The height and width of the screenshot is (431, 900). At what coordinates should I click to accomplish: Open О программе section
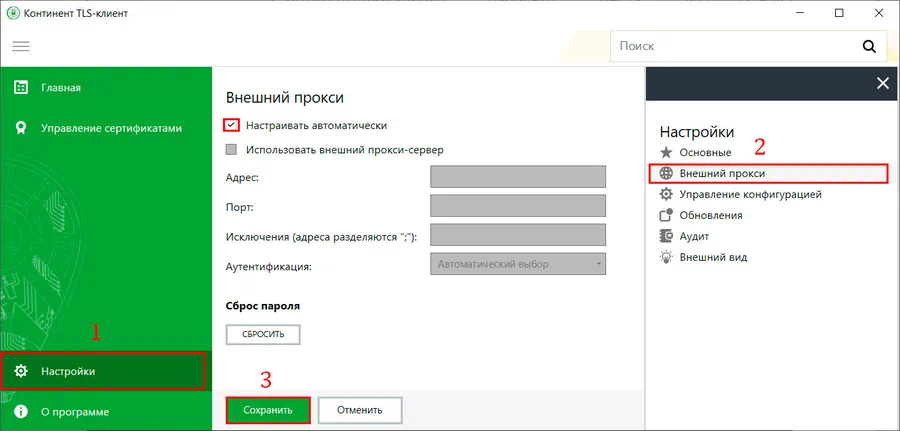point(106,411)
